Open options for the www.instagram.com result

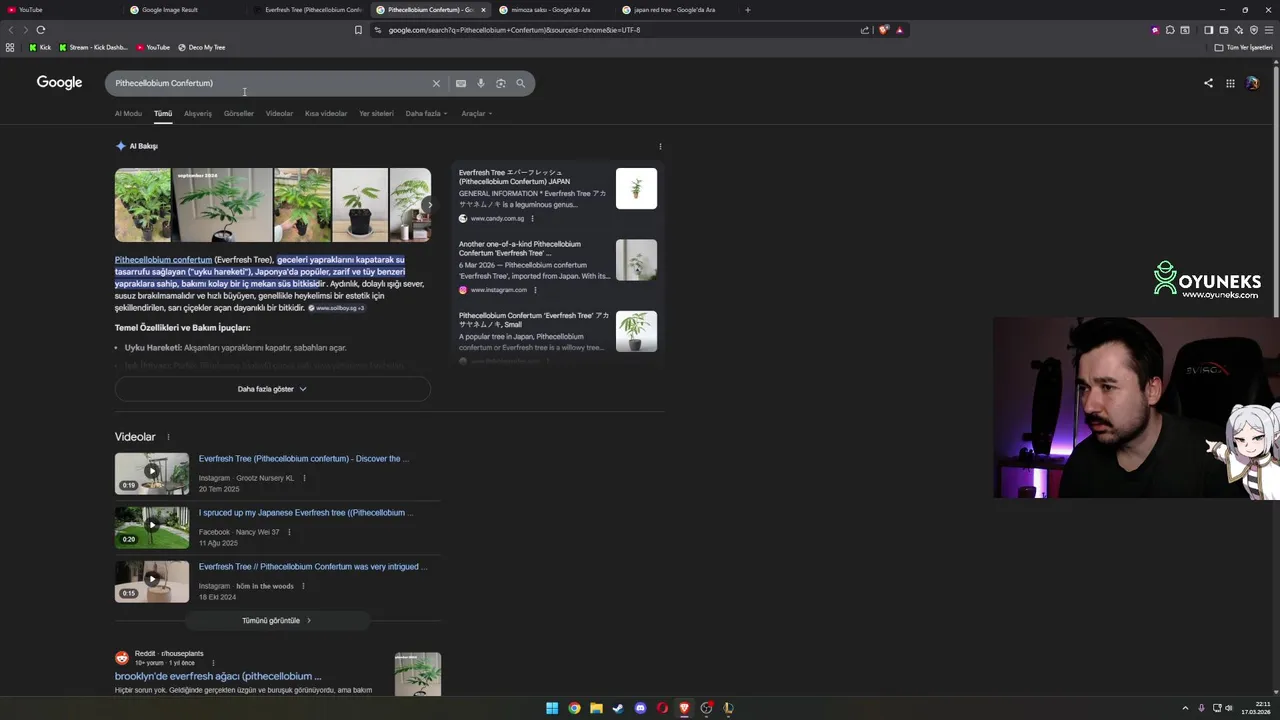(x=535, y=290)
